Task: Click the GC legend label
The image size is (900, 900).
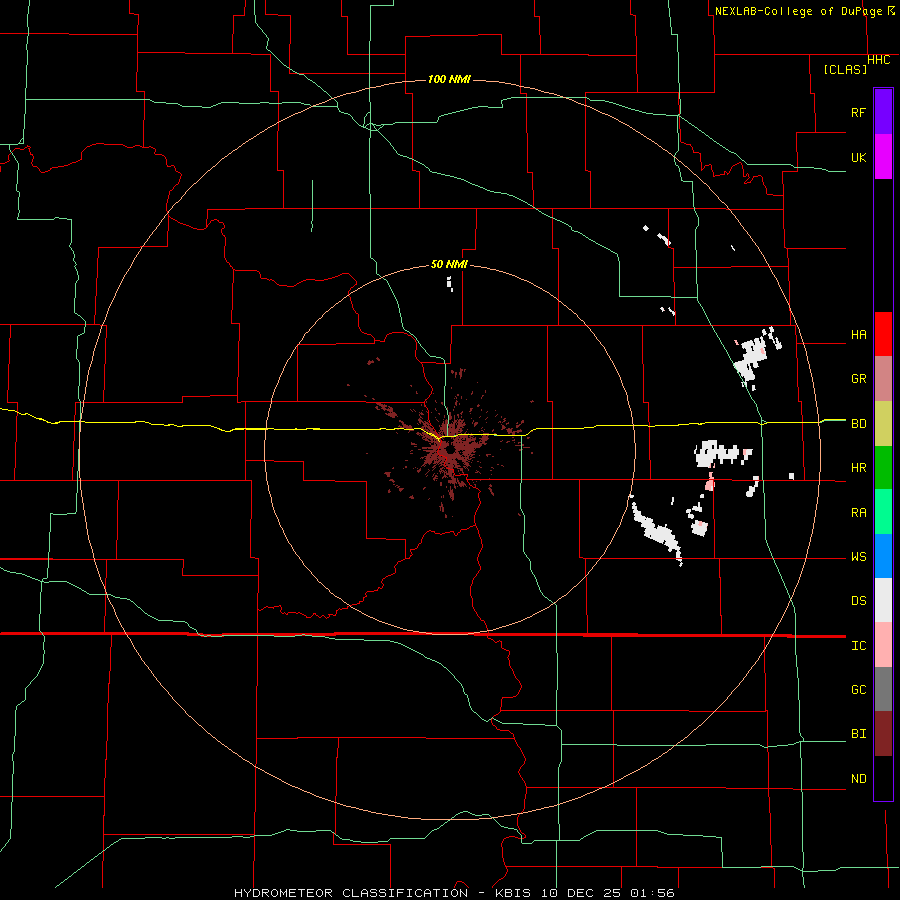Action: 858,690
